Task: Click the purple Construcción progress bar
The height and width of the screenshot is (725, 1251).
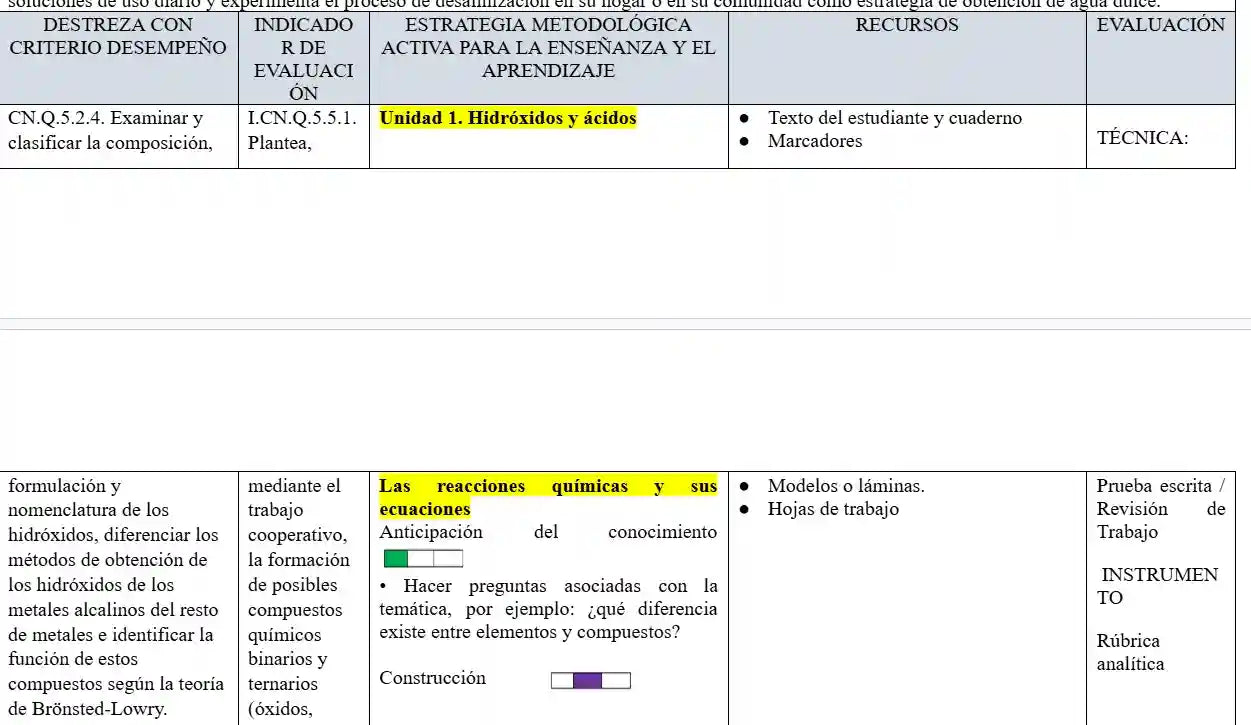Action: 590,681
